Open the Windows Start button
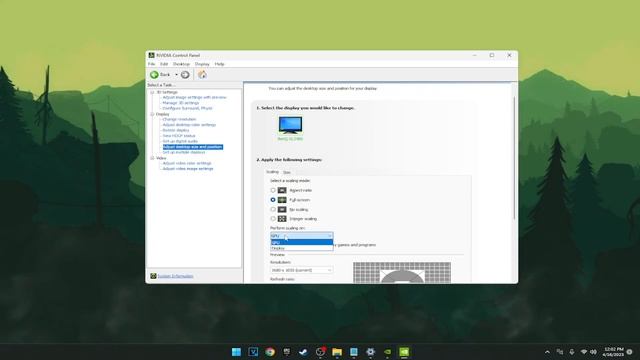Viewport: 640px width, 360px height. (x=236, y=352)
